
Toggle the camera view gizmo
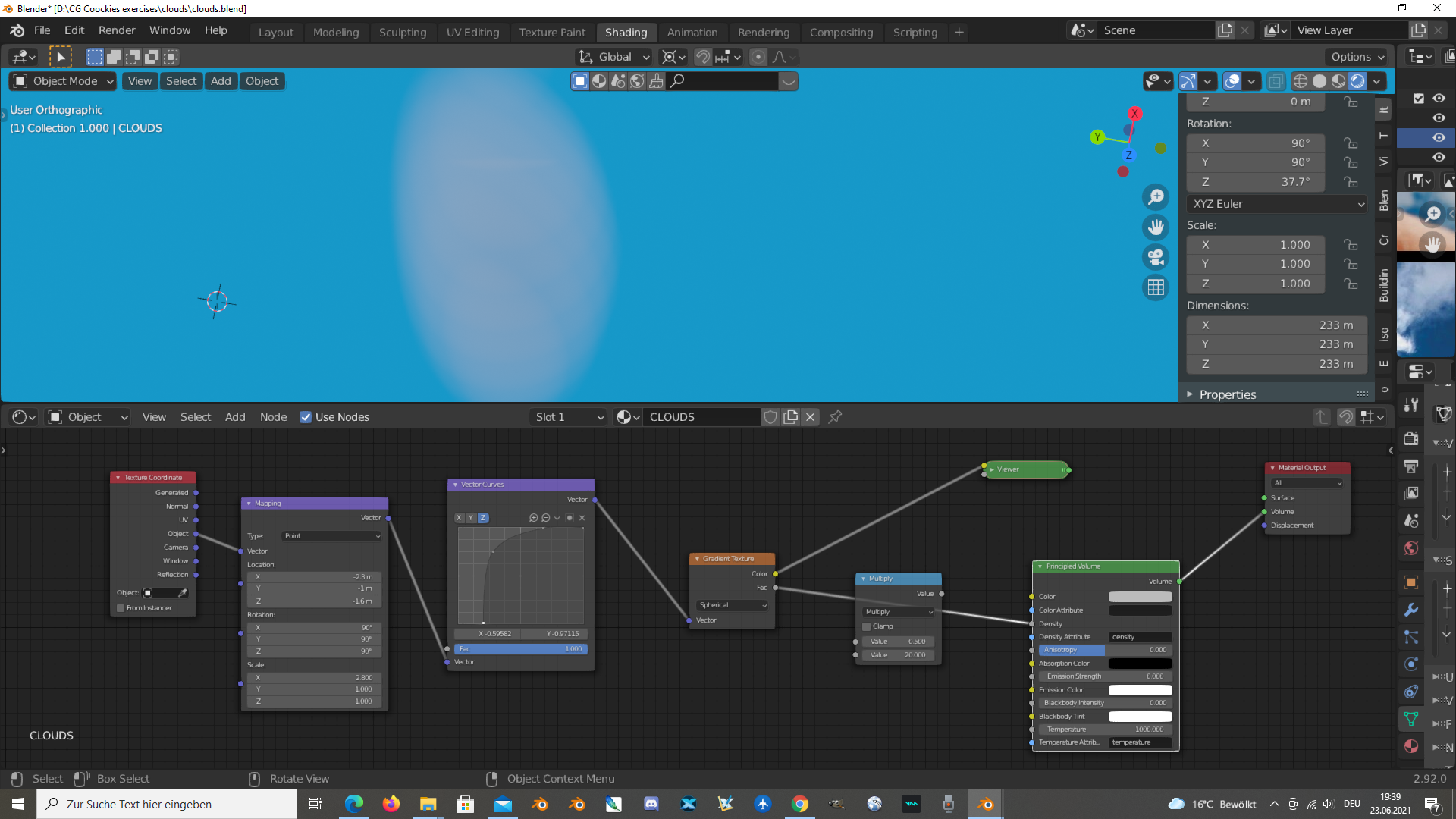point(1156,257)
